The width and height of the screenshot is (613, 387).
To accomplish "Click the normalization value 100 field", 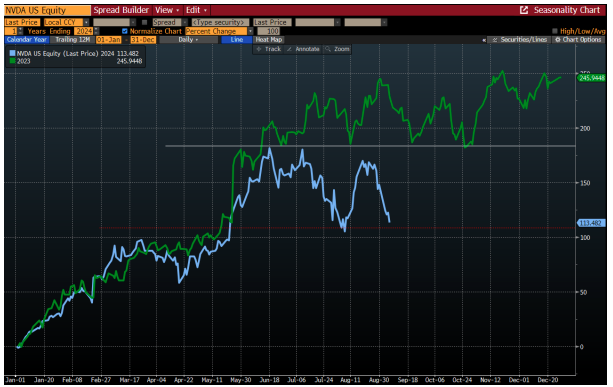I will click(x=269, y=31).
